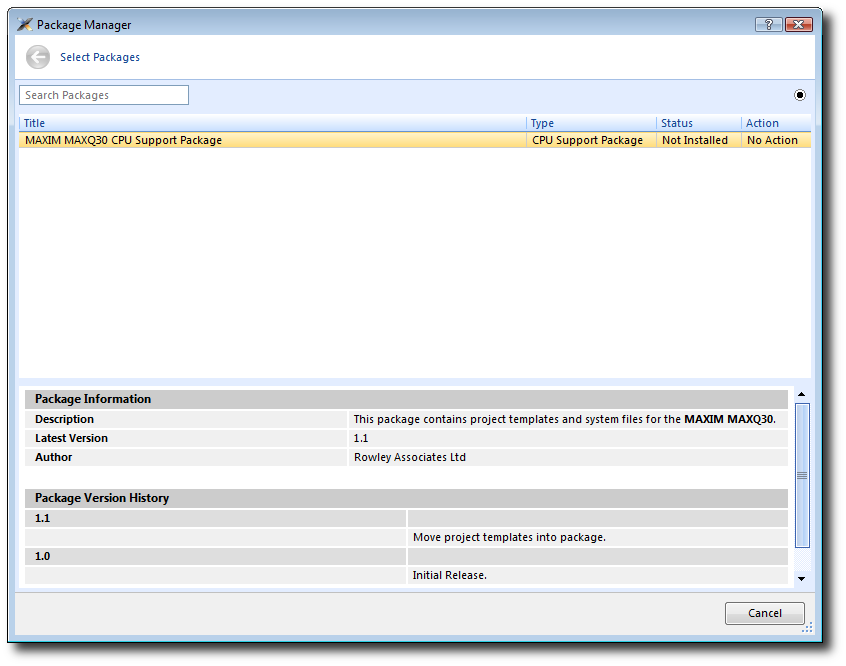The height and width of the screenshot is (666, 846).
Task: Click the scroll up arrow in package info
Action: pyautogui.click(x=802, y=395)
